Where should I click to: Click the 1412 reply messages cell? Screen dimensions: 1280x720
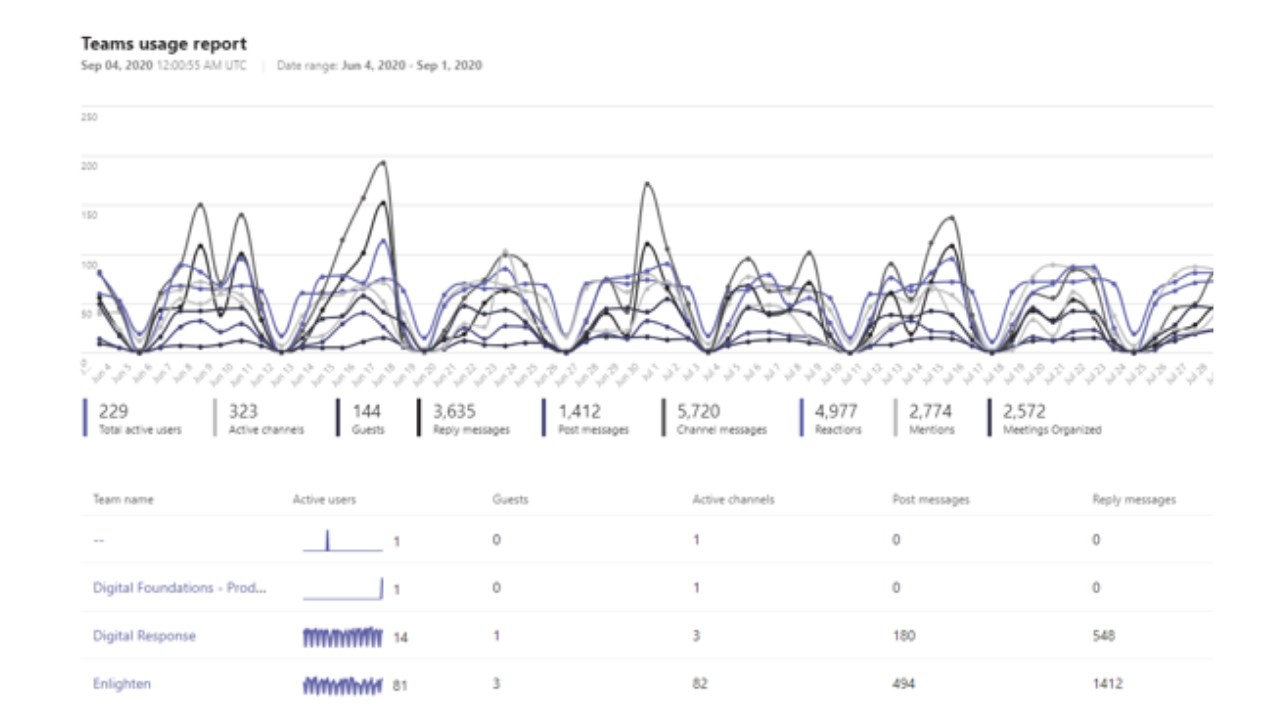point(1107,684)
